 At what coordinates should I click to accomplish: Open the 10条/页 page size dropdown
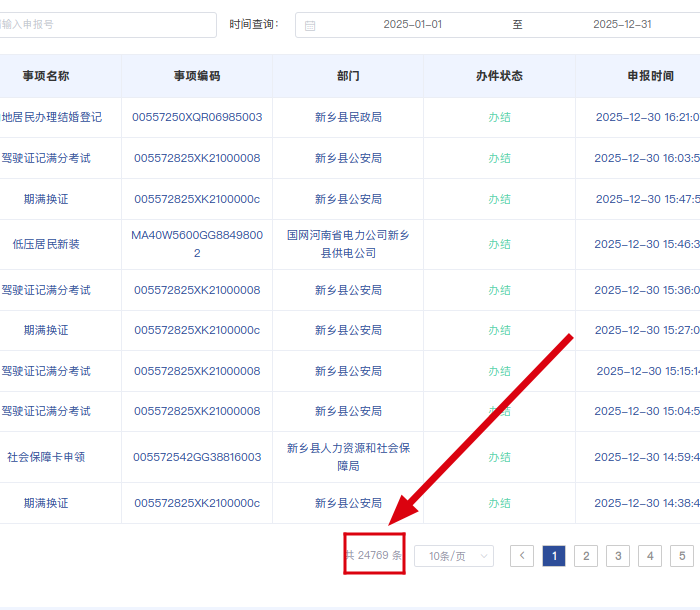pyautogui.click(x=454, y=556)
